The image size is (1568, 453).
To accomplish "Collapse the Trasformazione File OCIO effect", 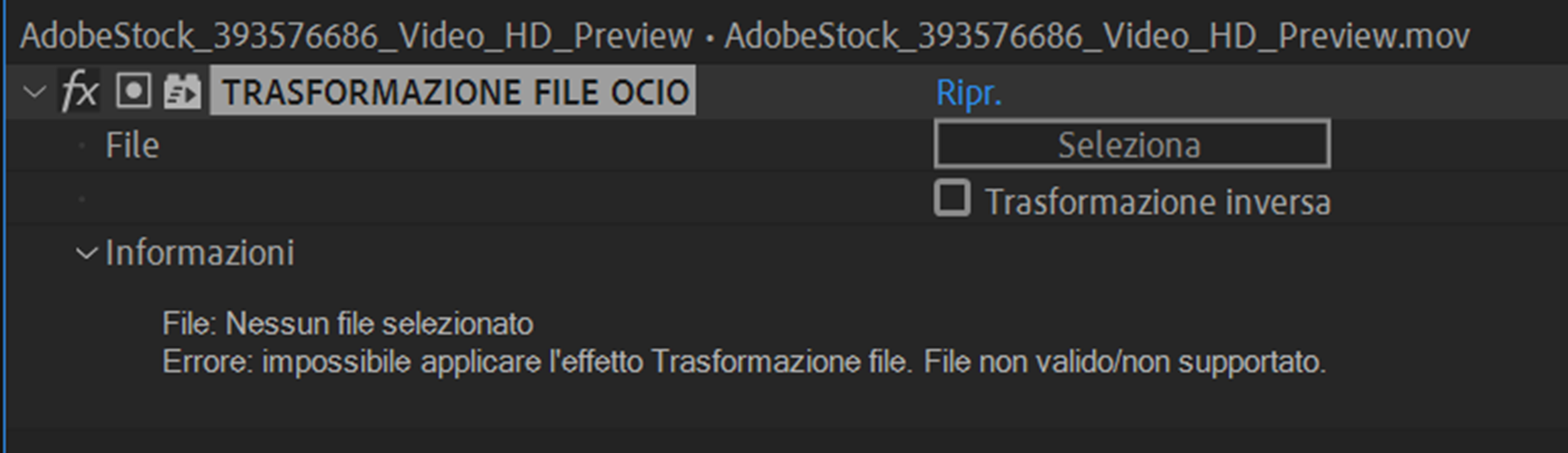I will pyautogui.click(x=34, y=92).
